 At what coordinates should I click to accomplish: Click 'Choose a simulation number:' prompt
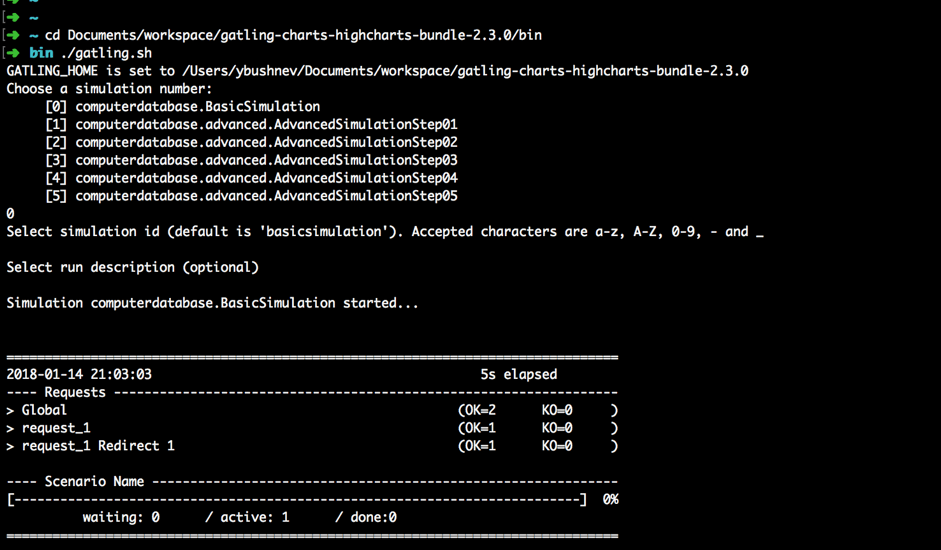(x=109, y=89)
